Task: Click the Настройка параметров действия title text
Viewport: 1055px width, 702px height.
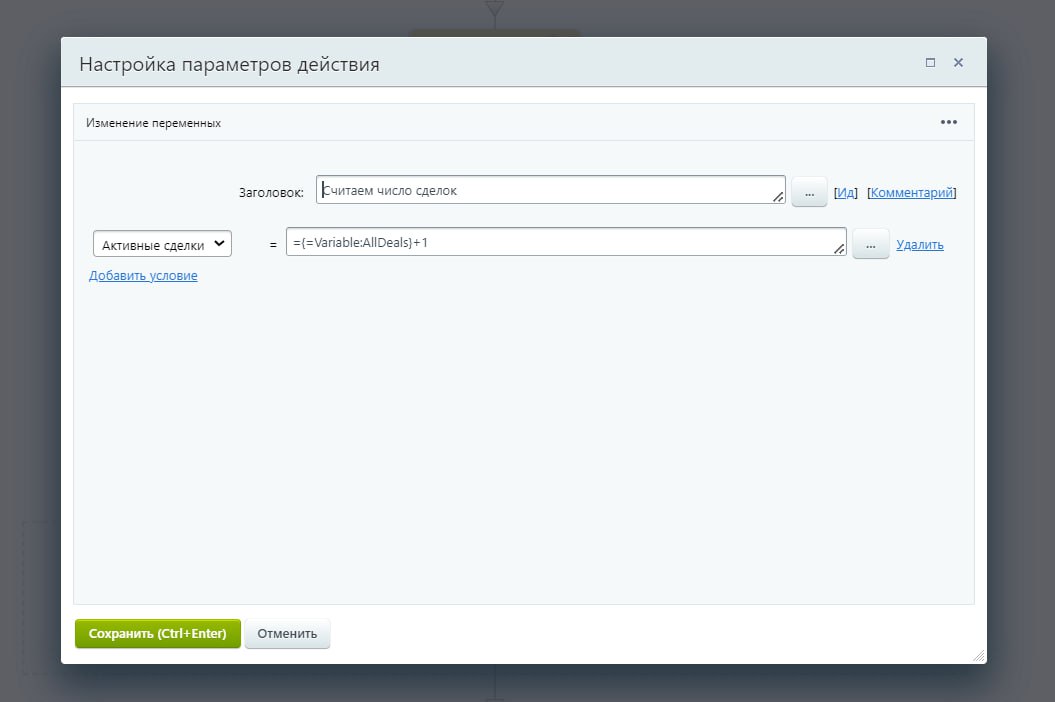Action: [229, 64]
